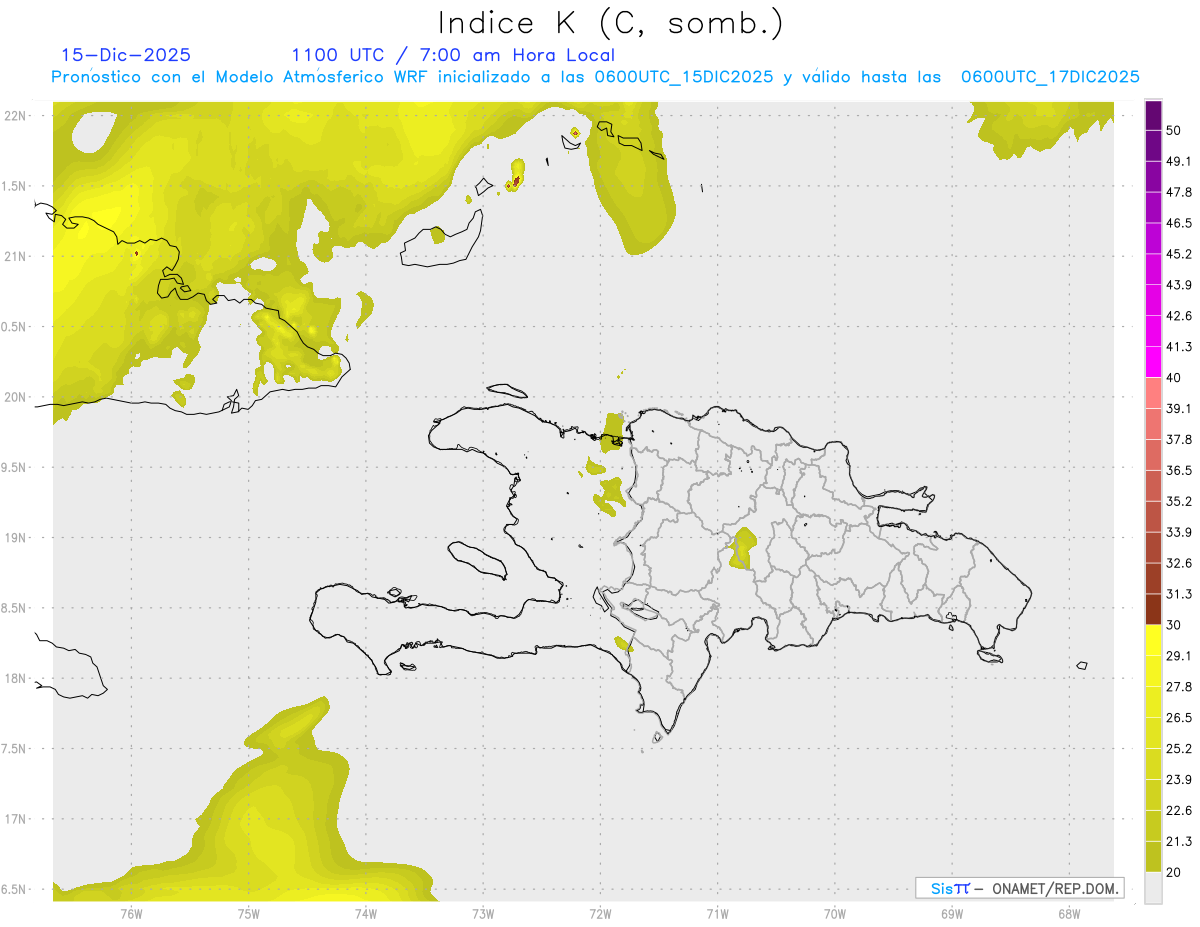Pick the light gray swatch below 20
Viewport: 1200px width, 927px height.
point(1153,887)
